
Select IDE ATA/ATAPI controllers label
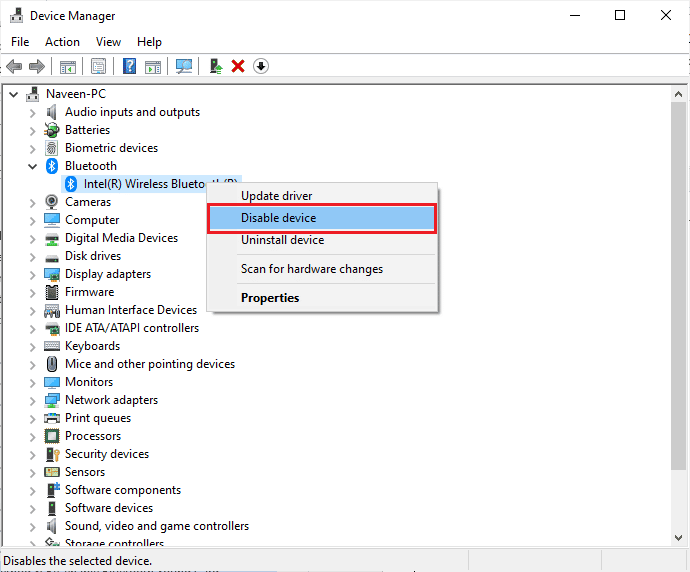pyautogui.click(x=132, y=328)
